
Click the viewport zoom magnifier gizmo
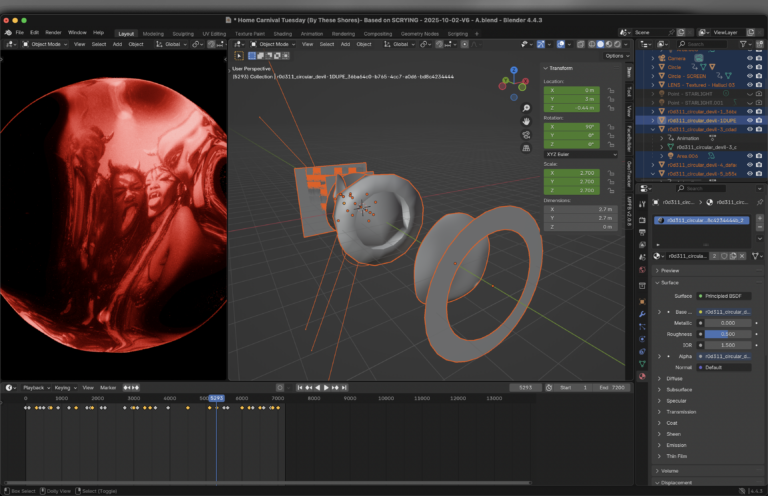pos(526,108)
